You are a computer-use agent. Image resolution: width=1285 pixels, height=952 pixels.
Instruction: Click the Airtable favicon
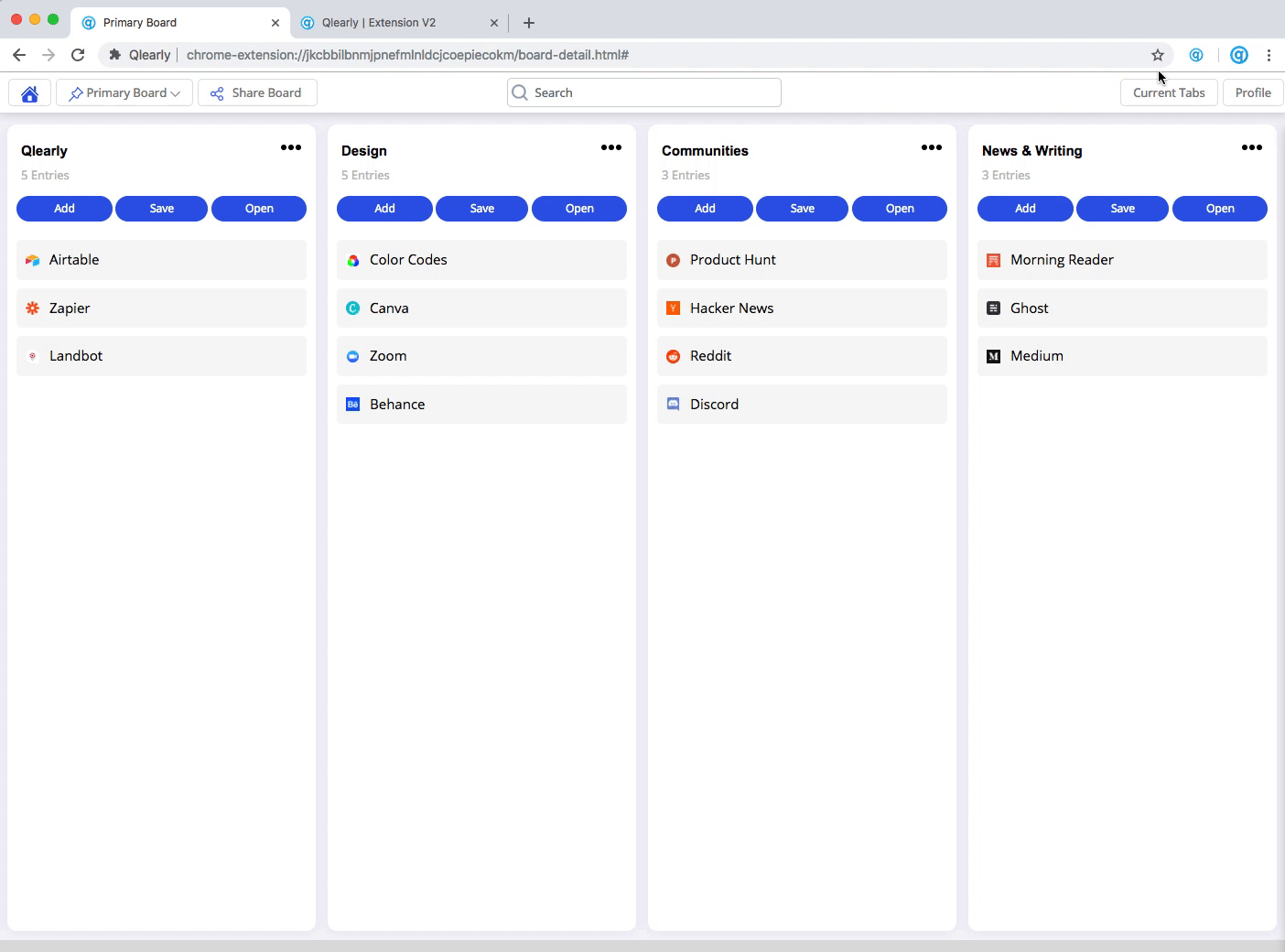point(32,261)
